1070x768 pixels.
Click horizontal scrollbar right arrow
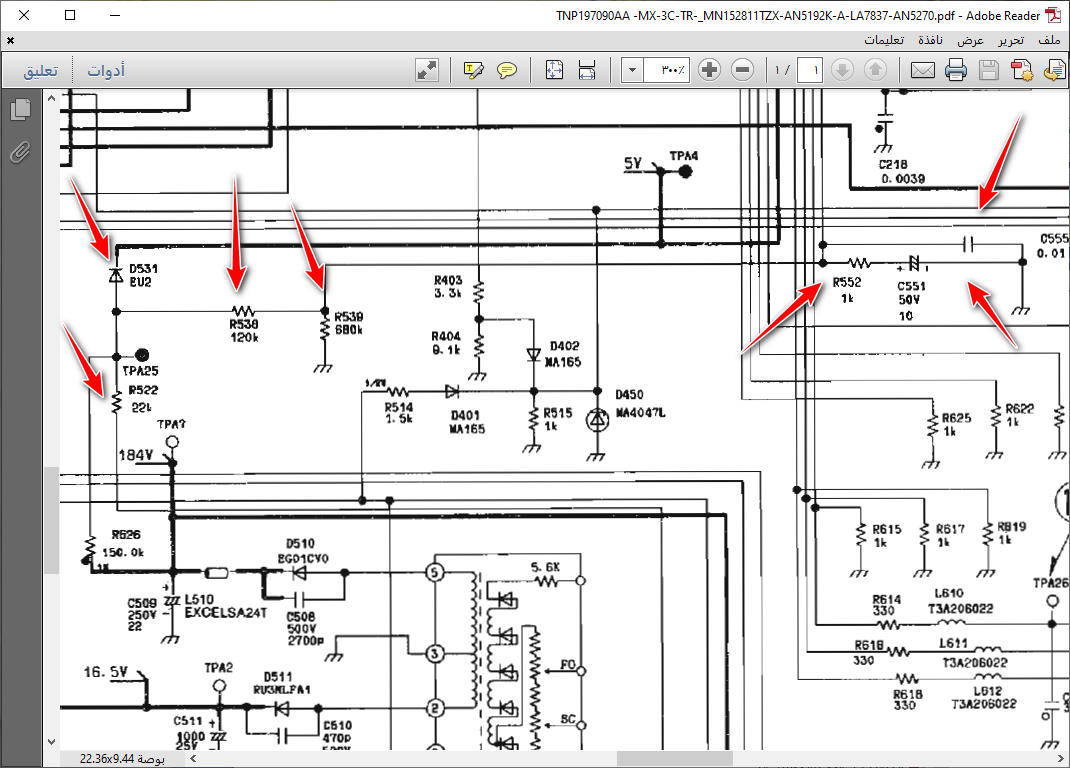1060,758
